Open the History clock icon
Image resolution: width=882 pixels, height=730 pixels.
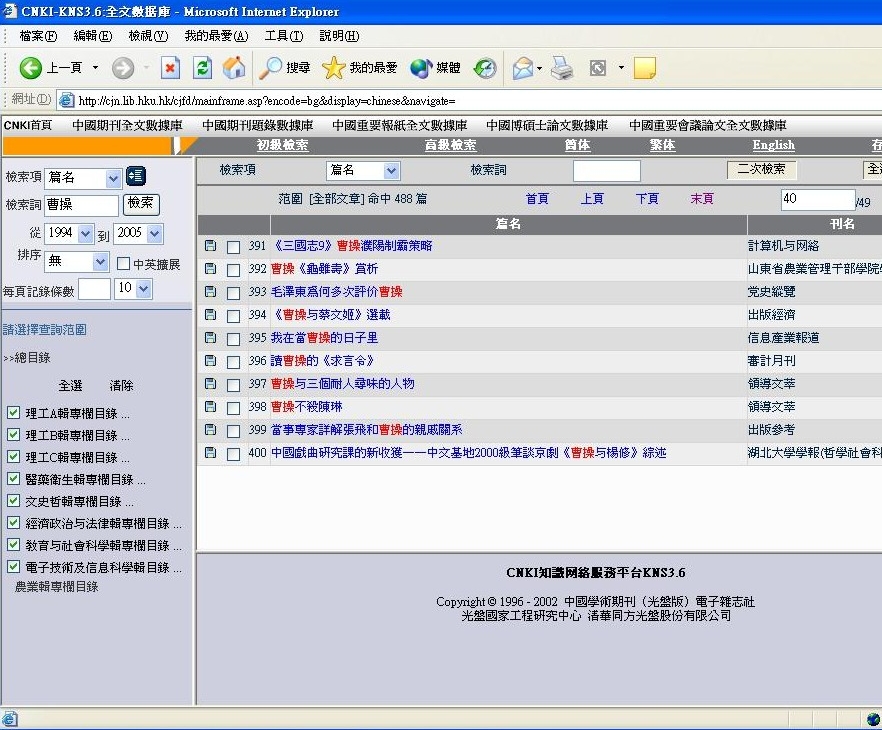485,68
